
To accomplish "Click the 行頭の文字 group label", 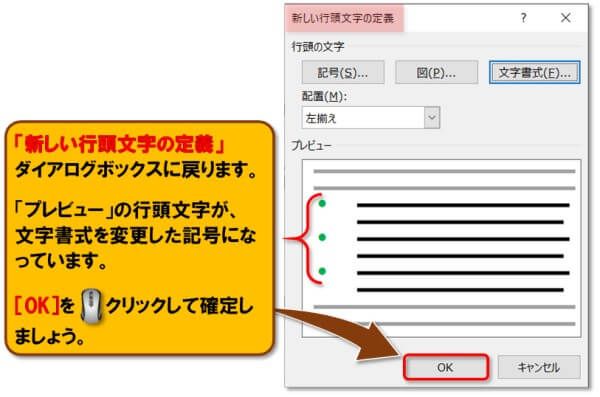I will point(318,47).
